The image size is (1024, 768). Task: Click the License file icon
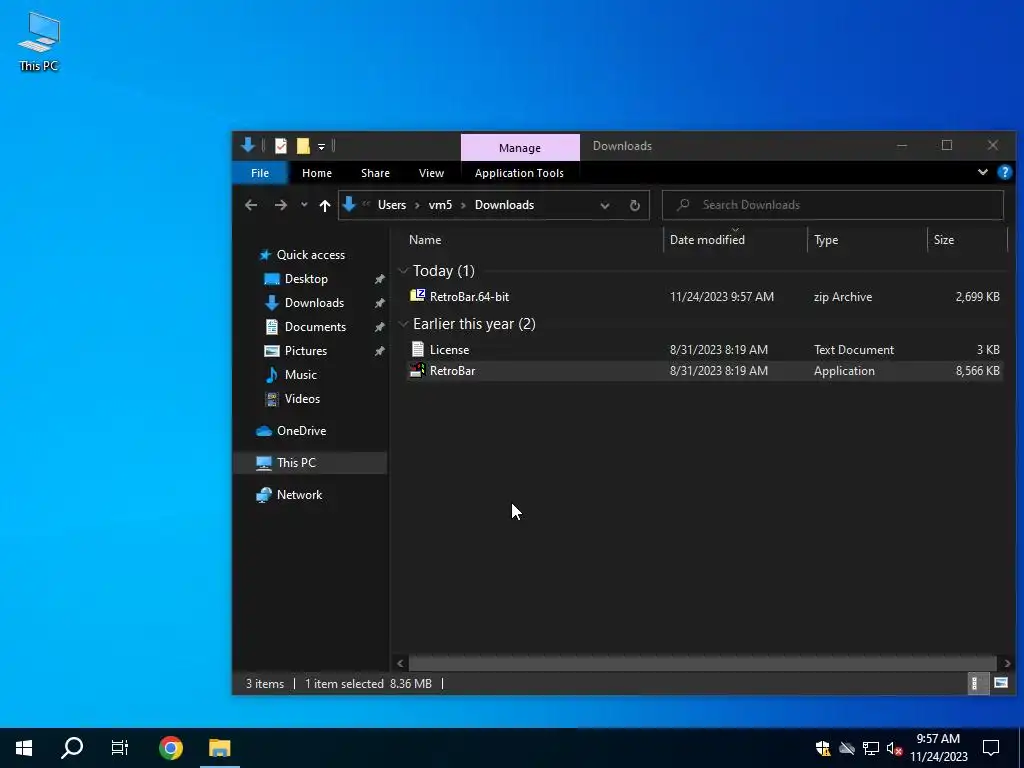[x=417, y=350]
